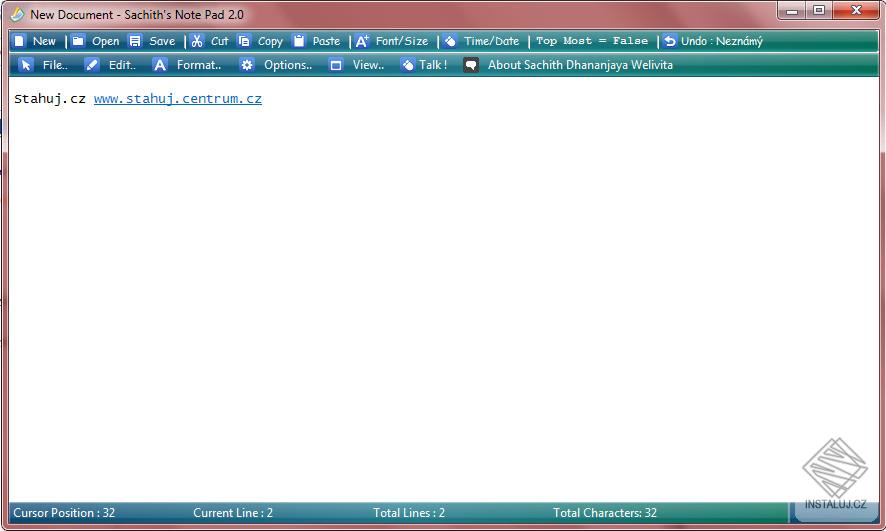Select the Talk ! menu label
Image resolution: width=886 pixels, height=531 pixels.
tap(433, 65)
